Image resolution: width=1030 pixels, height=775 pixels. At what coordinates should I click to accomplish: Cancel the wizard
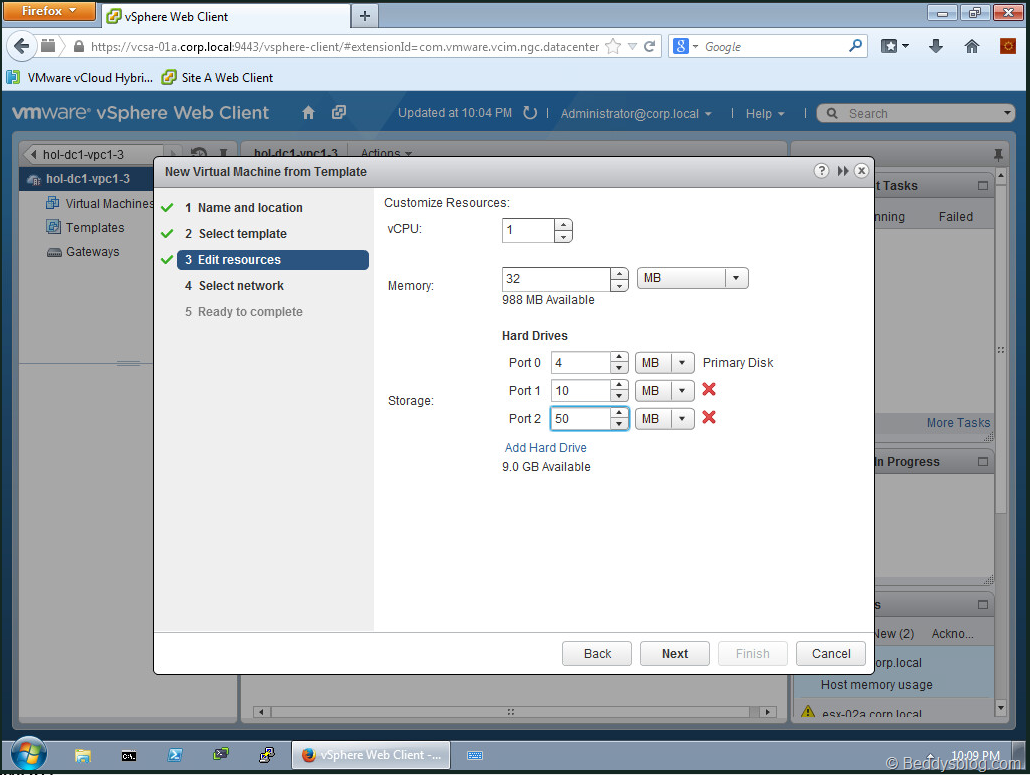pos(830,653)
